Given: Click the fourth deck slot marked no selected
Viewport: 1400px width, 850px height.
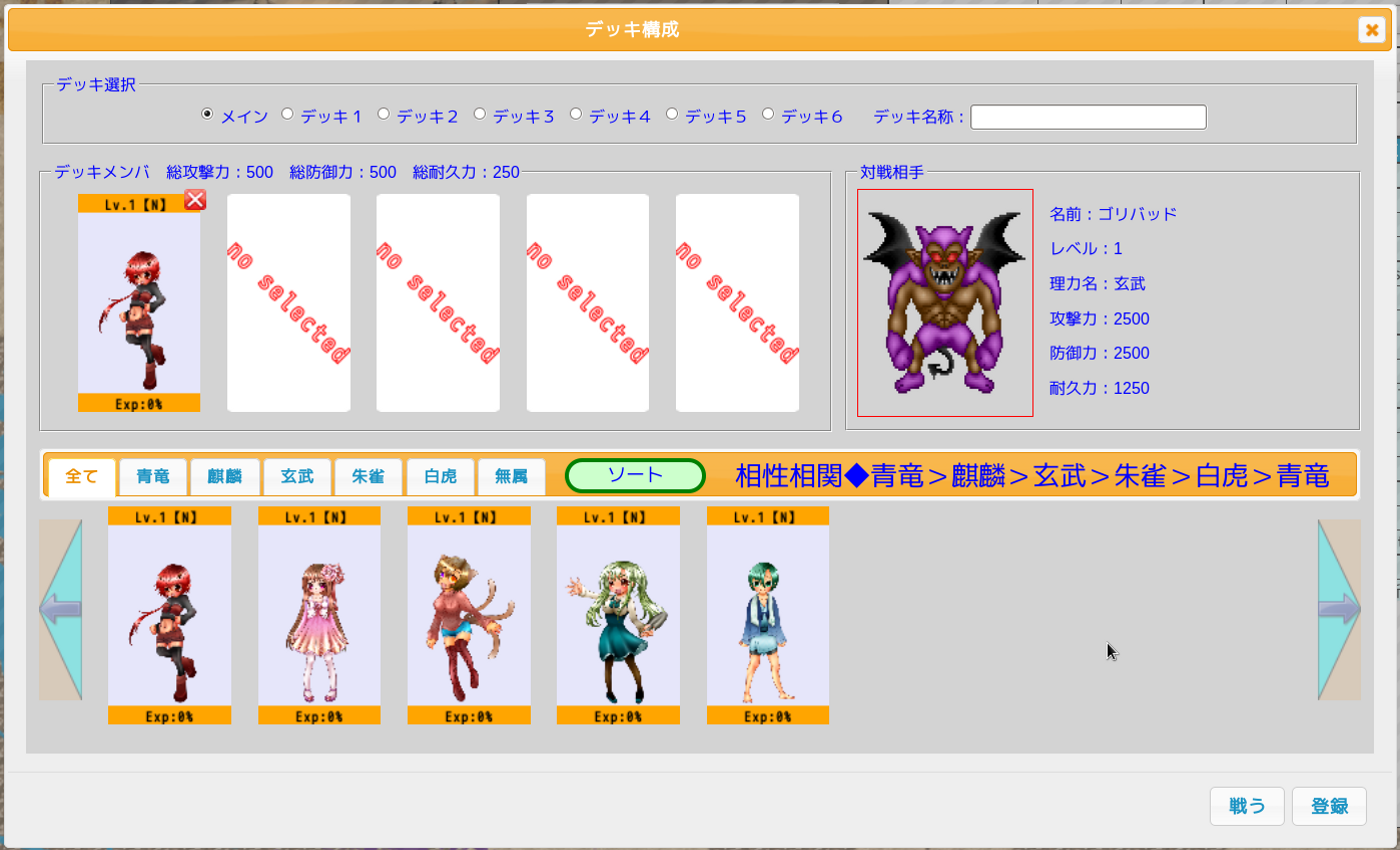Looking at the screenshot, I should click(x=588, y=303).
